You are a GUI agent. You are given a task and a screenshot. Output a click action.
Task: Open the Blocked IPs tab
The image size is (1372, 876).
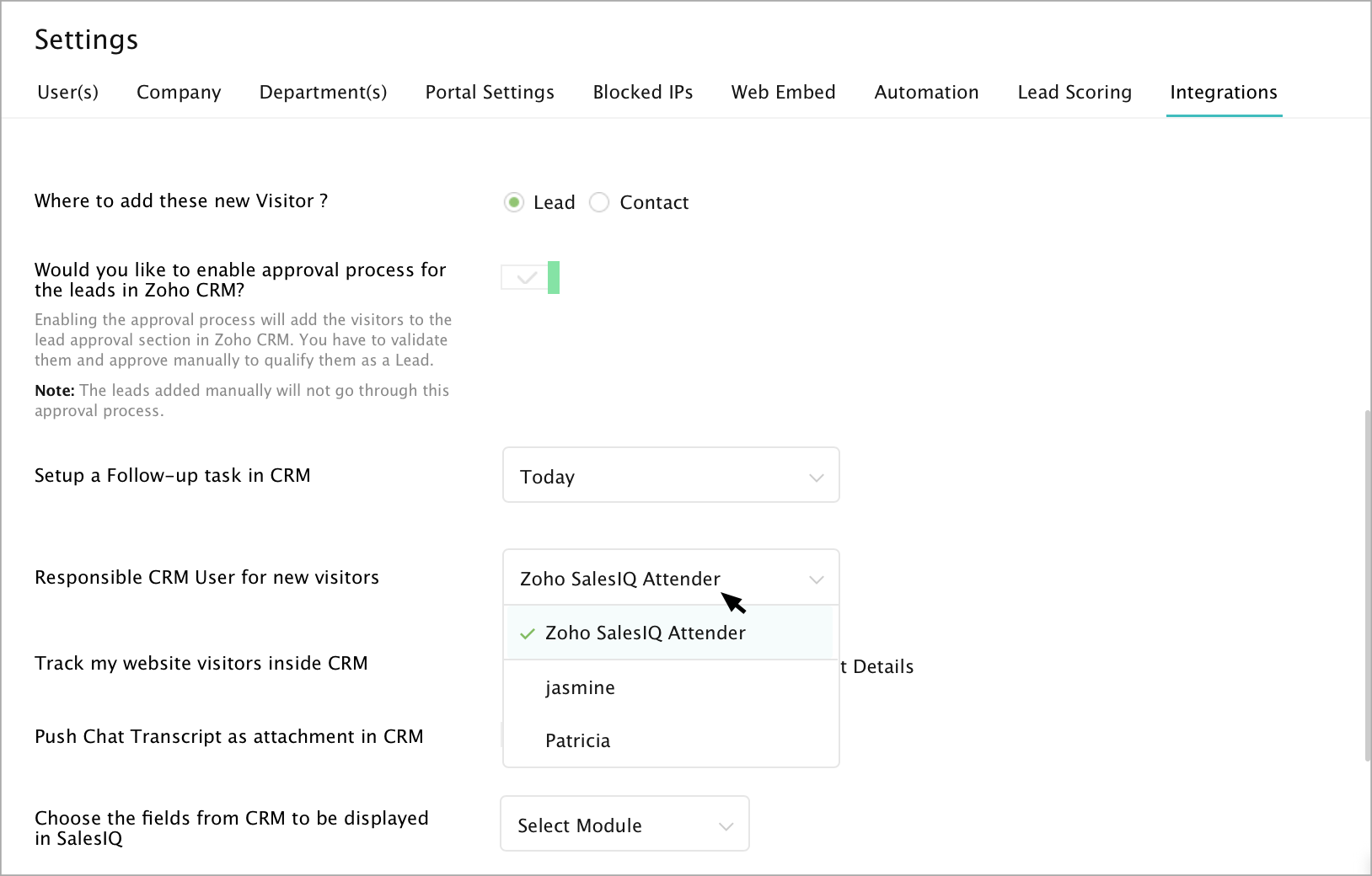(642, 92)
